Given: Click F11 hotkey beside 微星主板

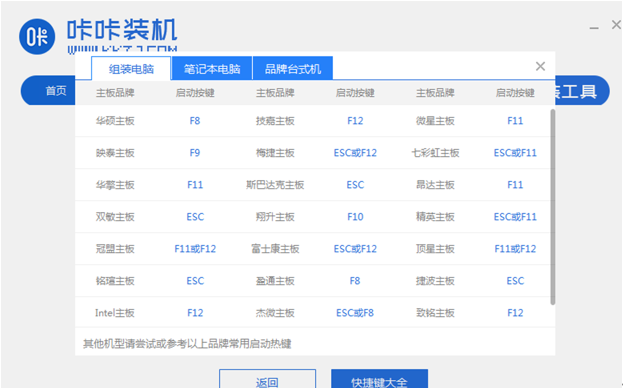Looking at the screenshot, I should 515,121.
